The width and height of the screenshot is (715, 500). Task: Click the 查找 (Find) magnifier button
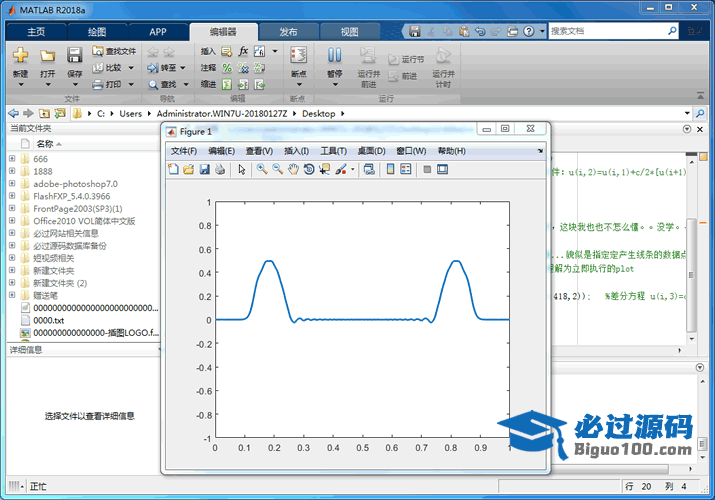[x=162, y=84]
